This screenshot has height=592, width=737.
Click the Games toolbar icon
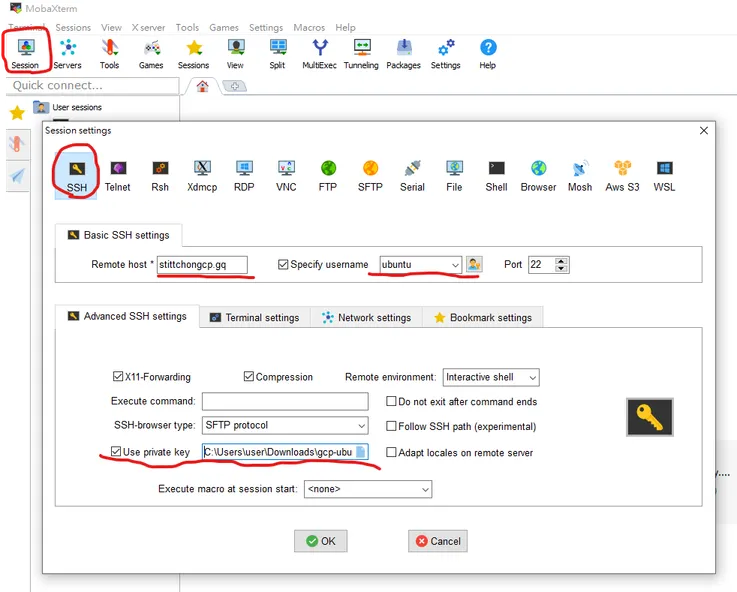tap(151, 54)
